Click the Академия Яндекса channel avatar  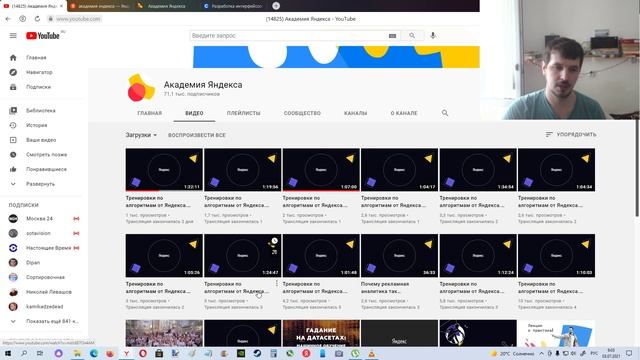click(x=141, y=87)
